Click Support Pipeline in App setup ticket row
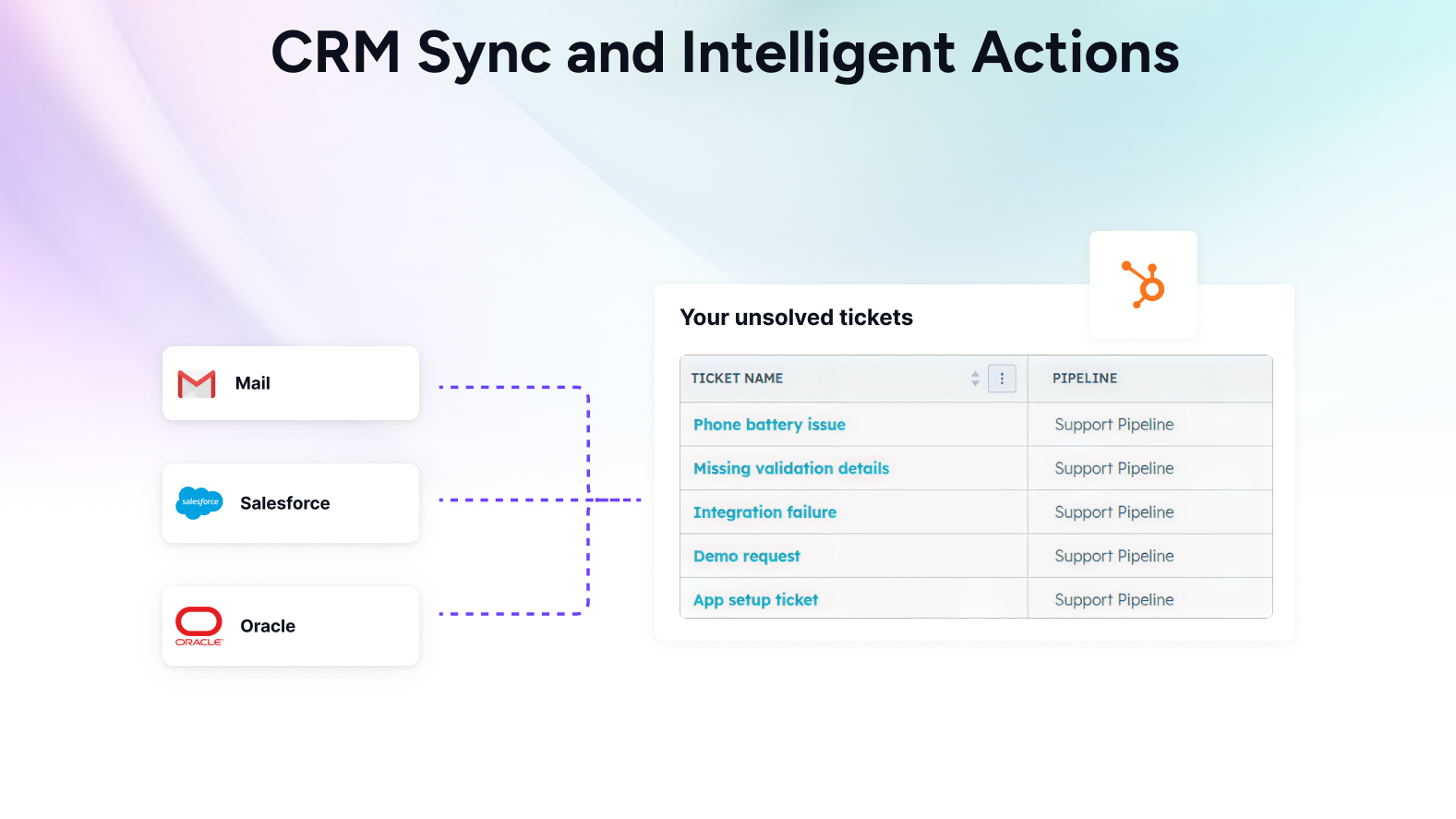 point(1114,600)
